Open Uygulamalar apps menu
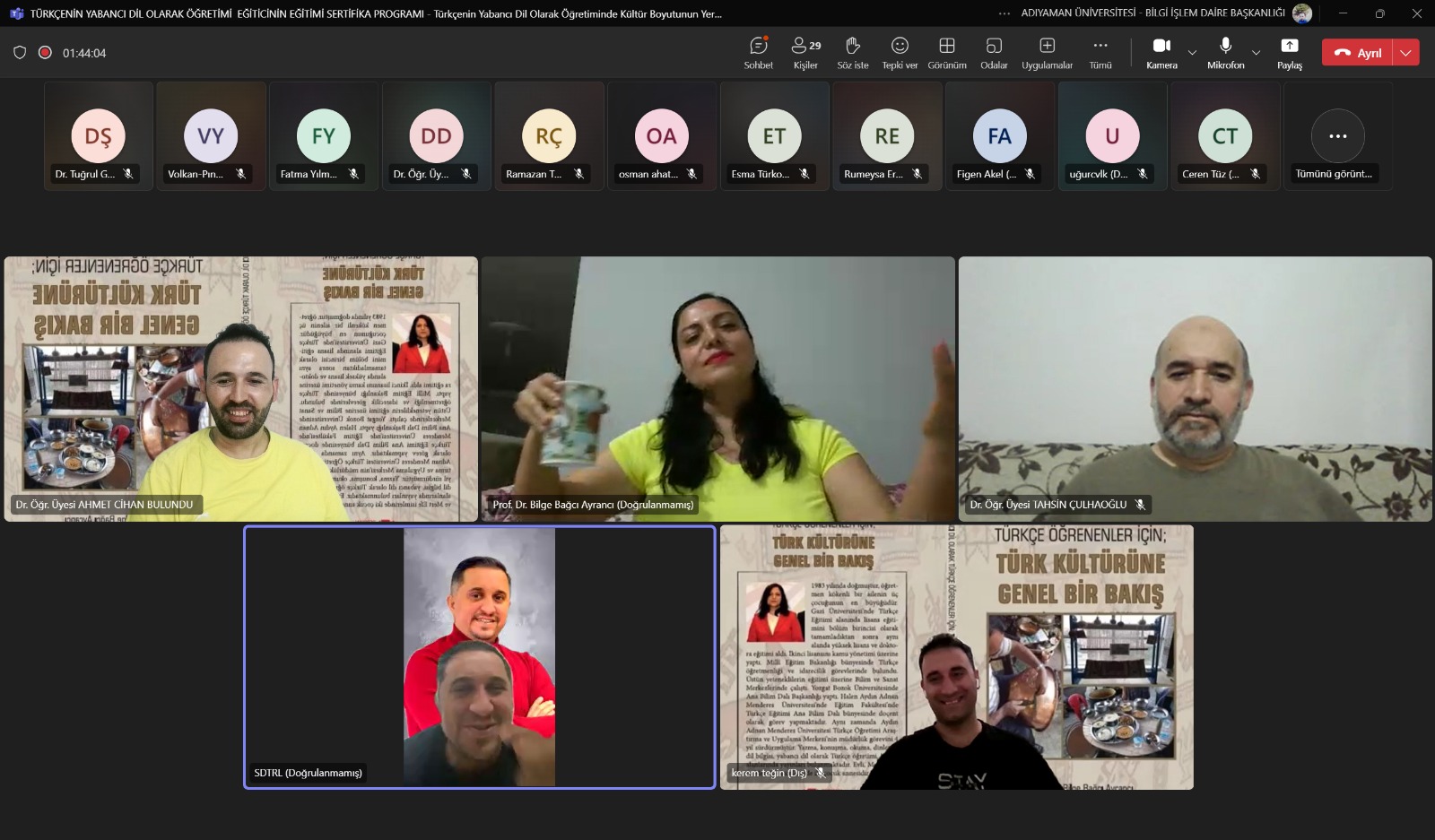1435x840 pixels. pyautogui.click(x=1047, y=53)
